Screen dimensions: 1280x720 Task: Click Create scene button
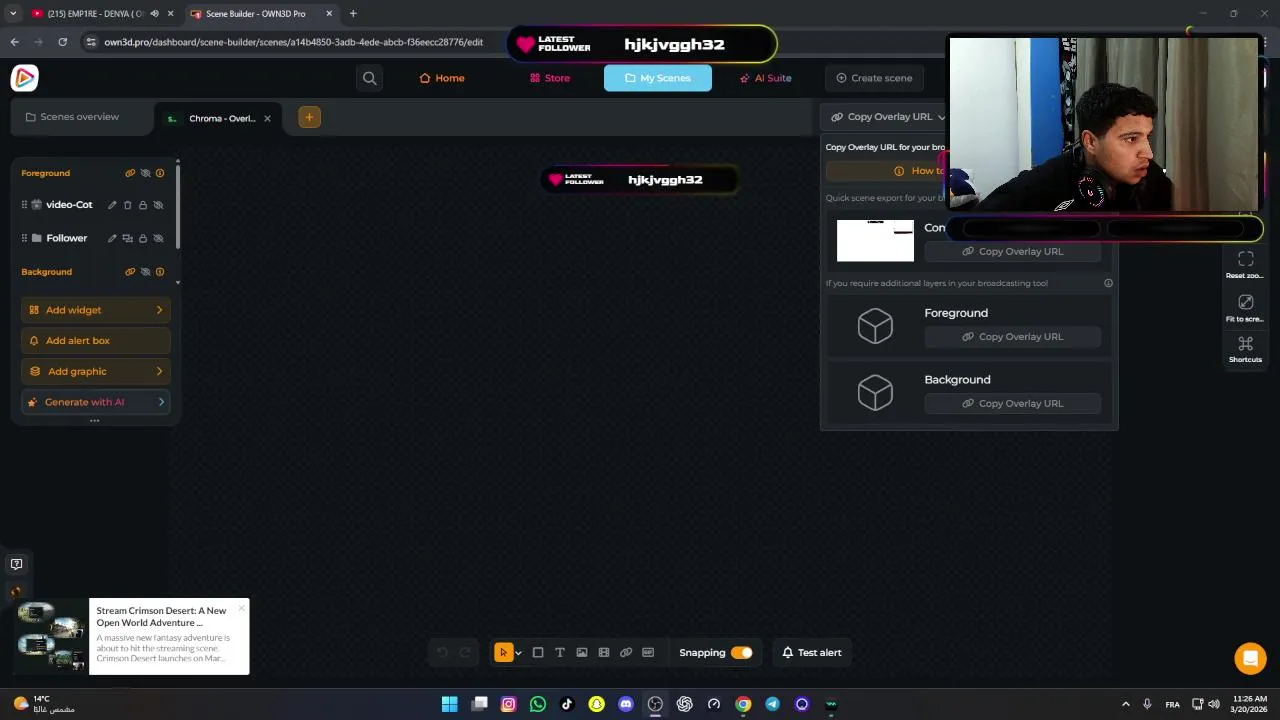(874, 78)
